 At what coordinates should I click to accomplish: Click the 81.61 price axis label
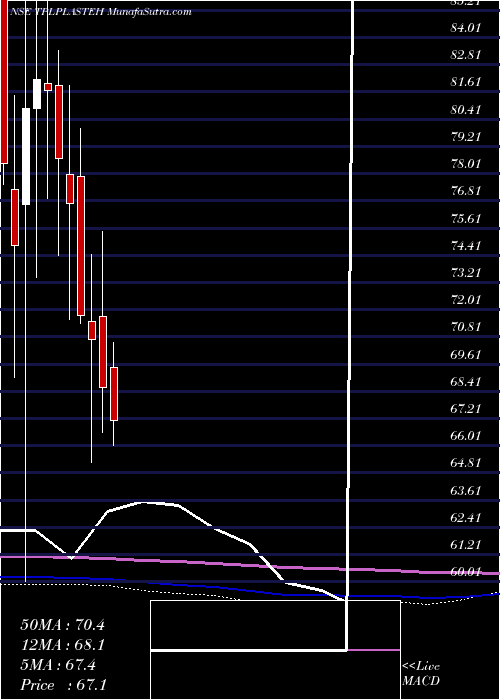466,82
